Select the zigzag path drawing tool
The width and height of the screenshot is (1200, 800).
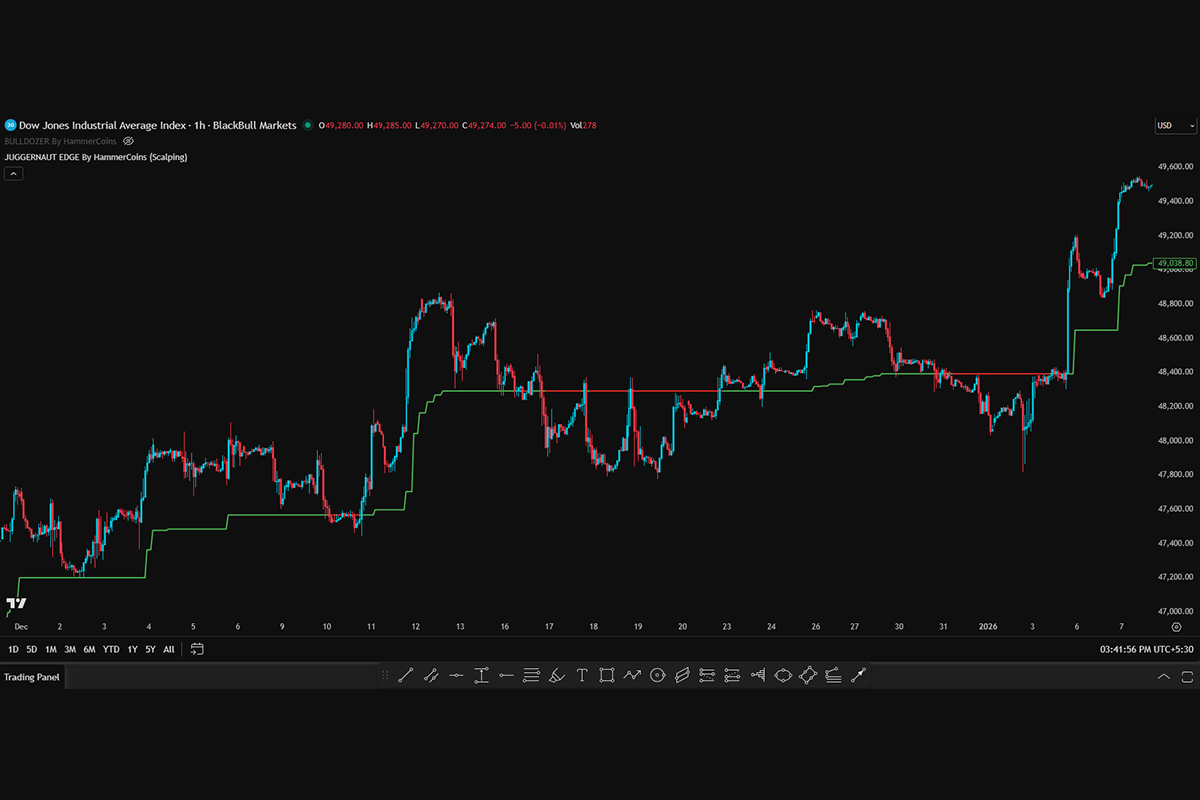point(632,676)
